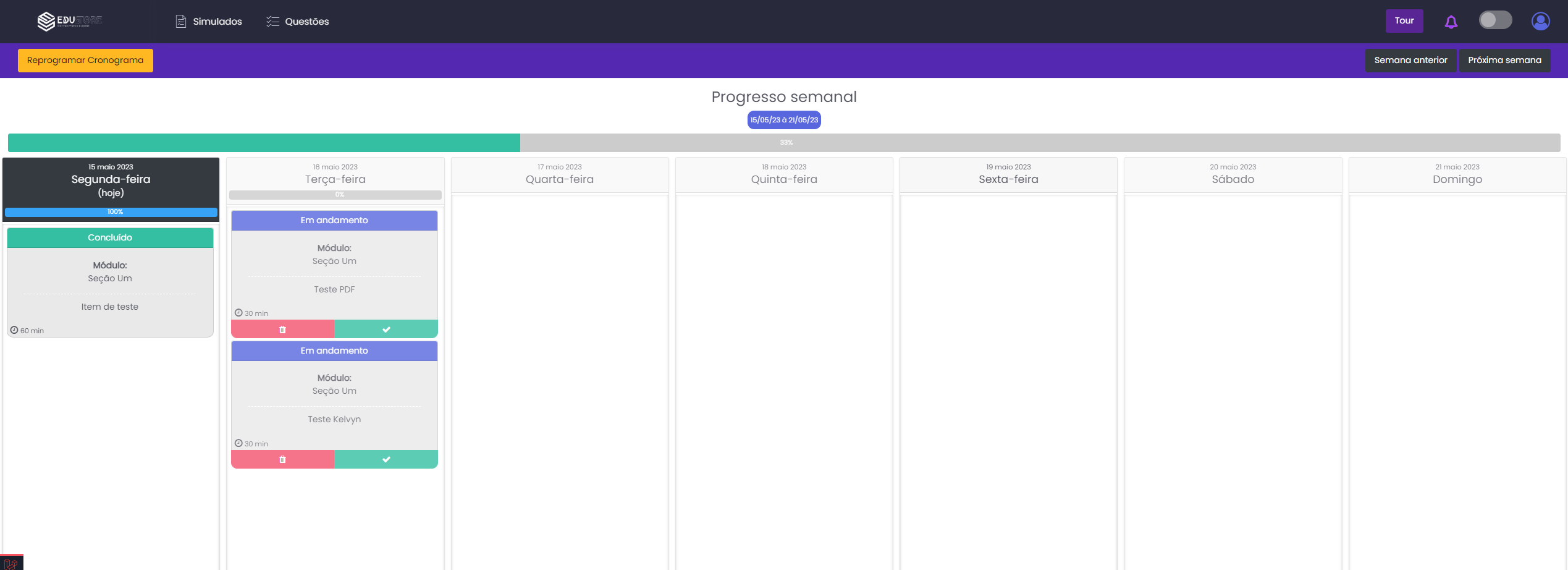The height and width of the screenshot is (570, 1568).
Task: Click the EduTore logo
Action: click(69, 21)
